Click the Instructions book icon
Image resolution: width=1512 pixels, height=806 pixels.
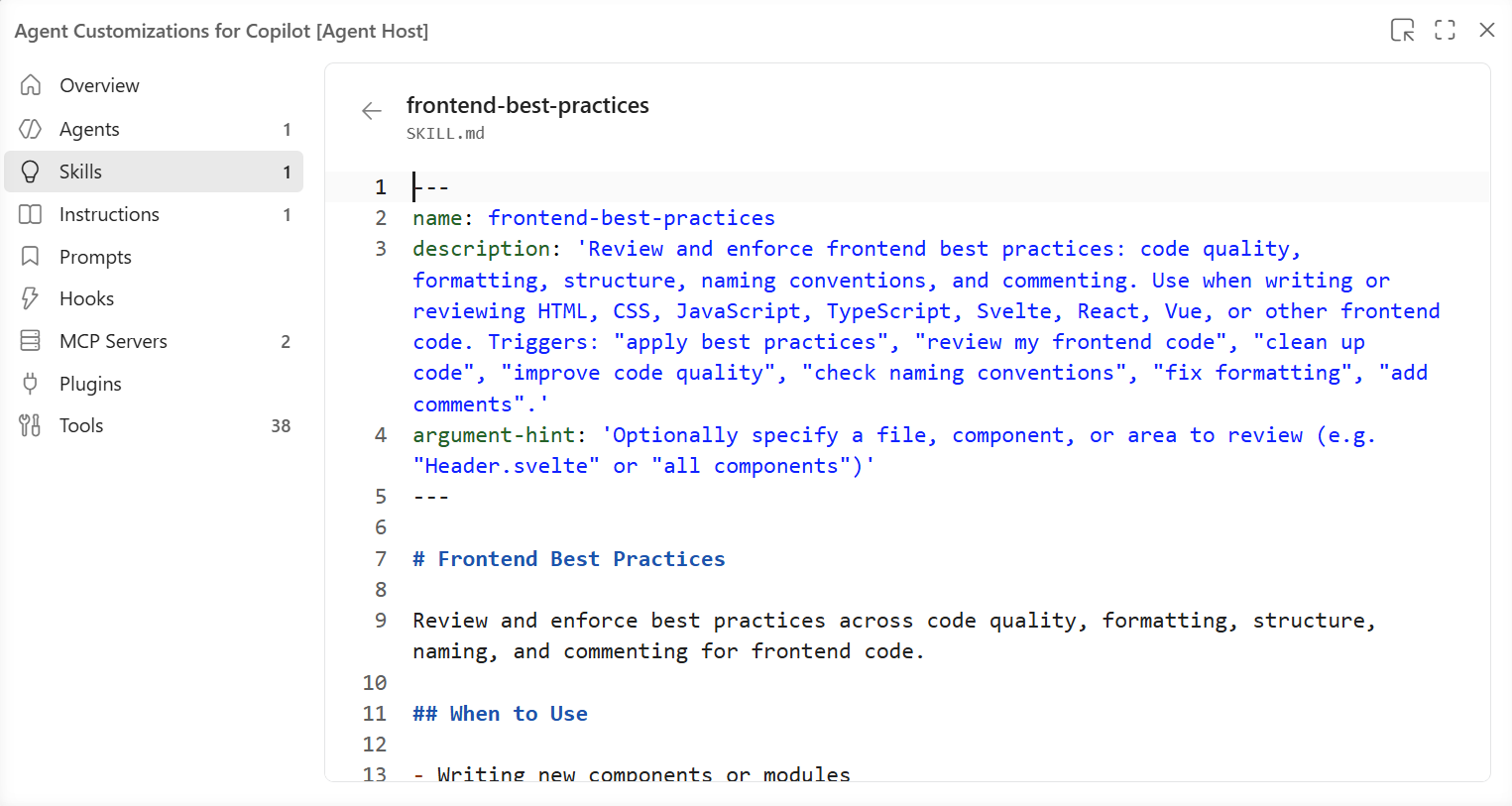click(31, 214)
